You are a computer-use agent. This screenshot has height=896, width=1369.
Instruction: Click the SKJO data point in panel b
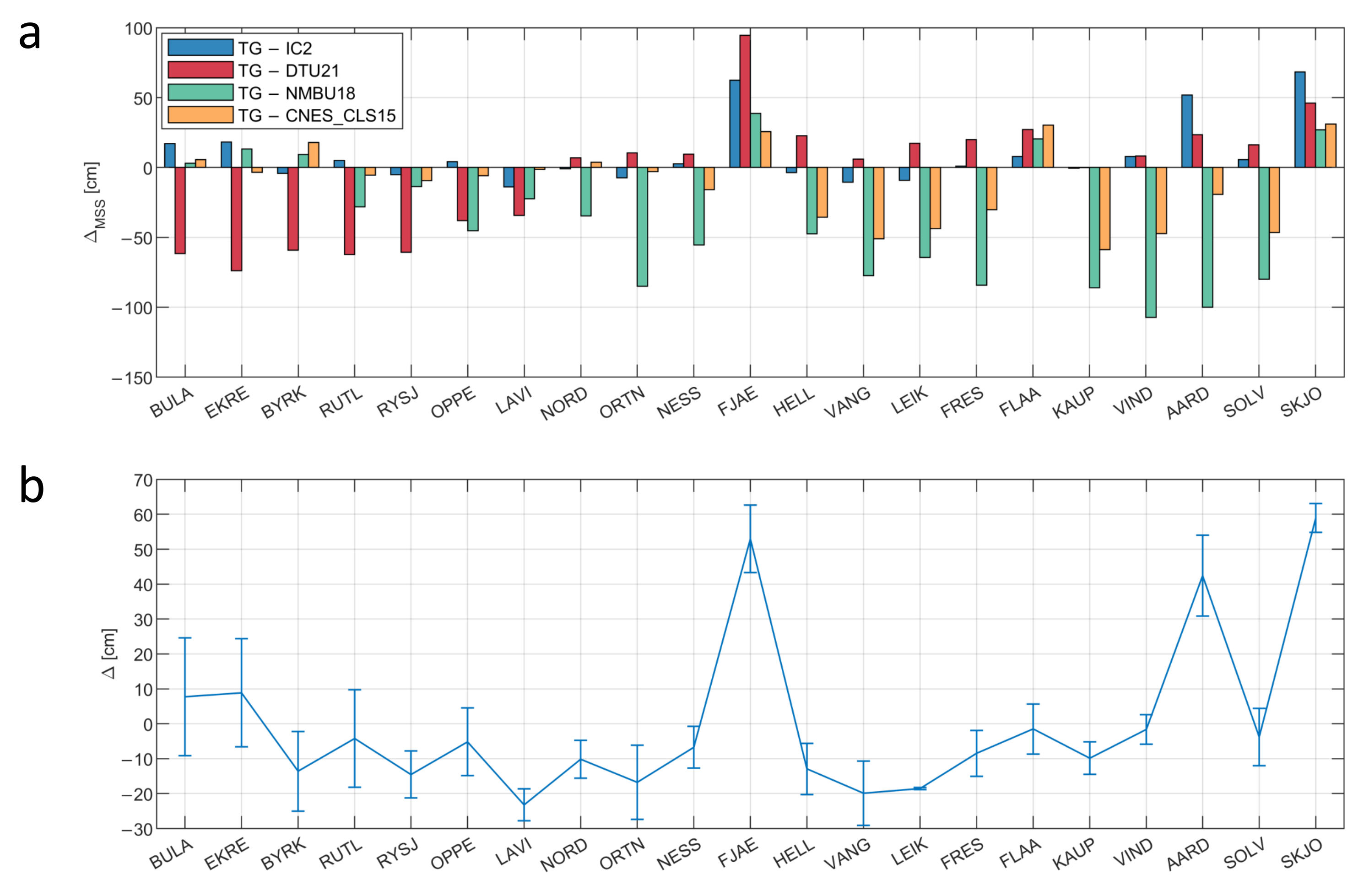[x=1315, y=518]
